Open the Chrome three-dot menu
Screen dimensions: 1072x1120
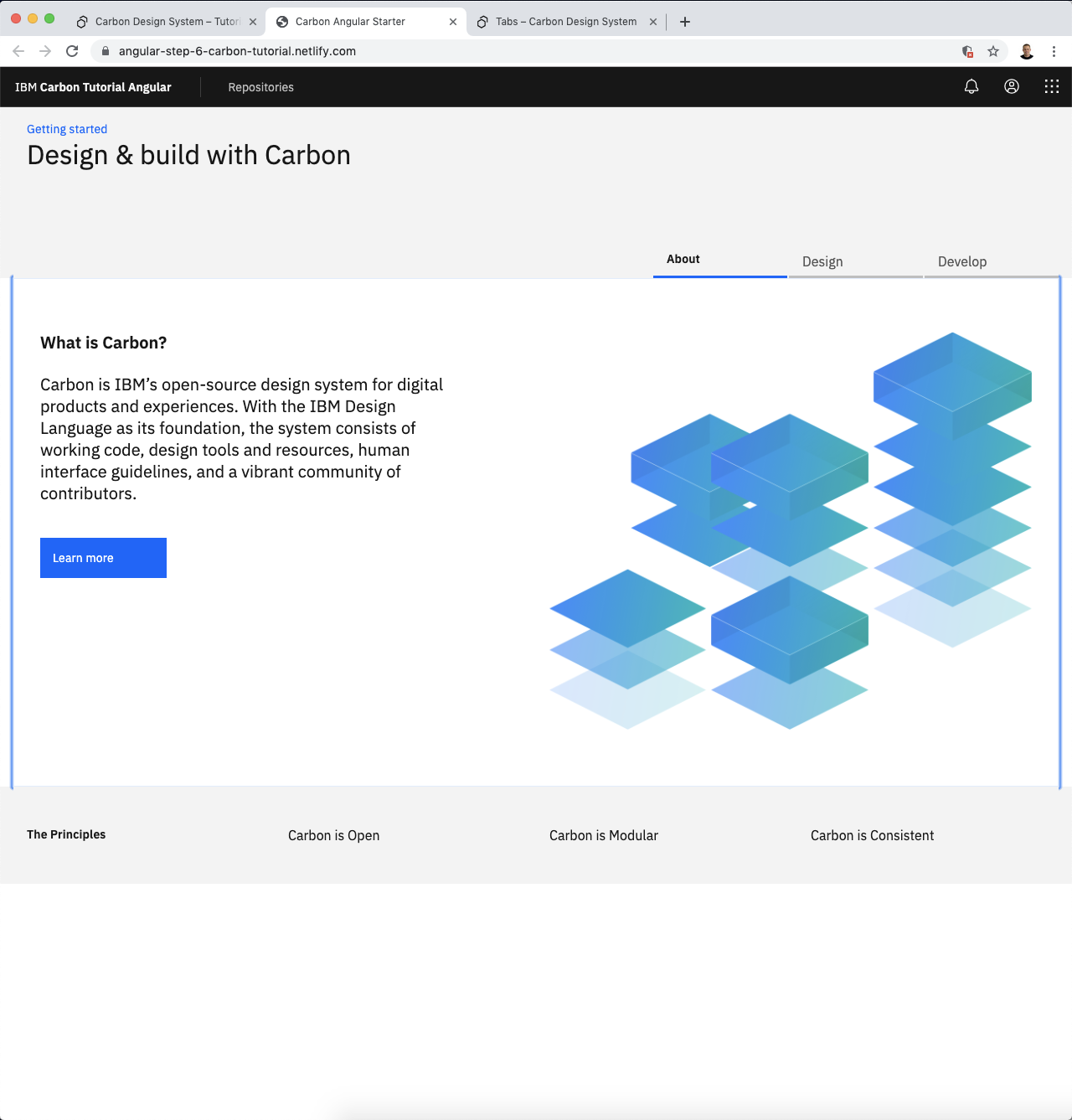[x=1054, y=51]
